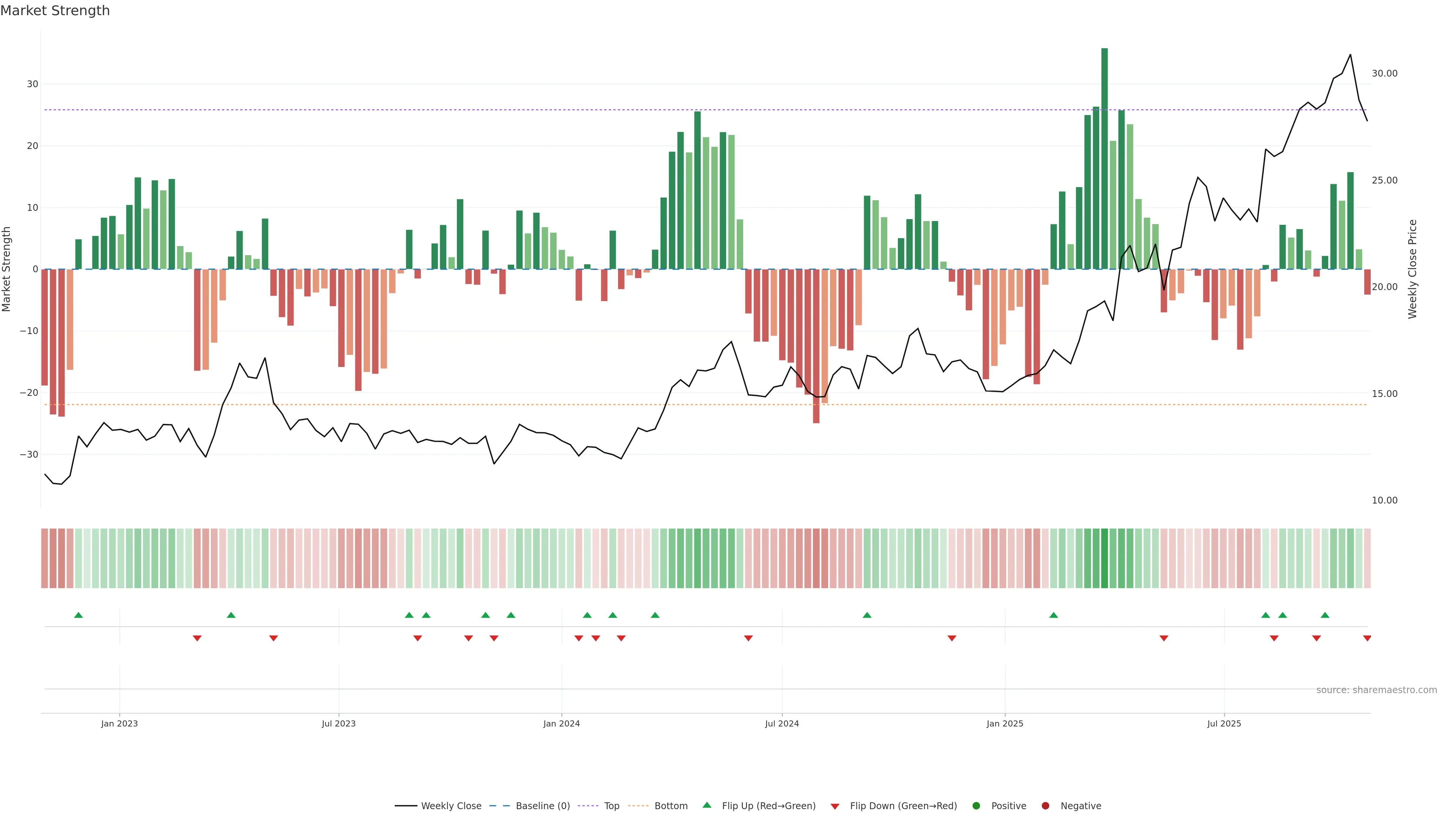Toggle the Baseline (0) legend entry
Image resolution: width=1456 pixels, height=819 pixels.
(542, 805)
